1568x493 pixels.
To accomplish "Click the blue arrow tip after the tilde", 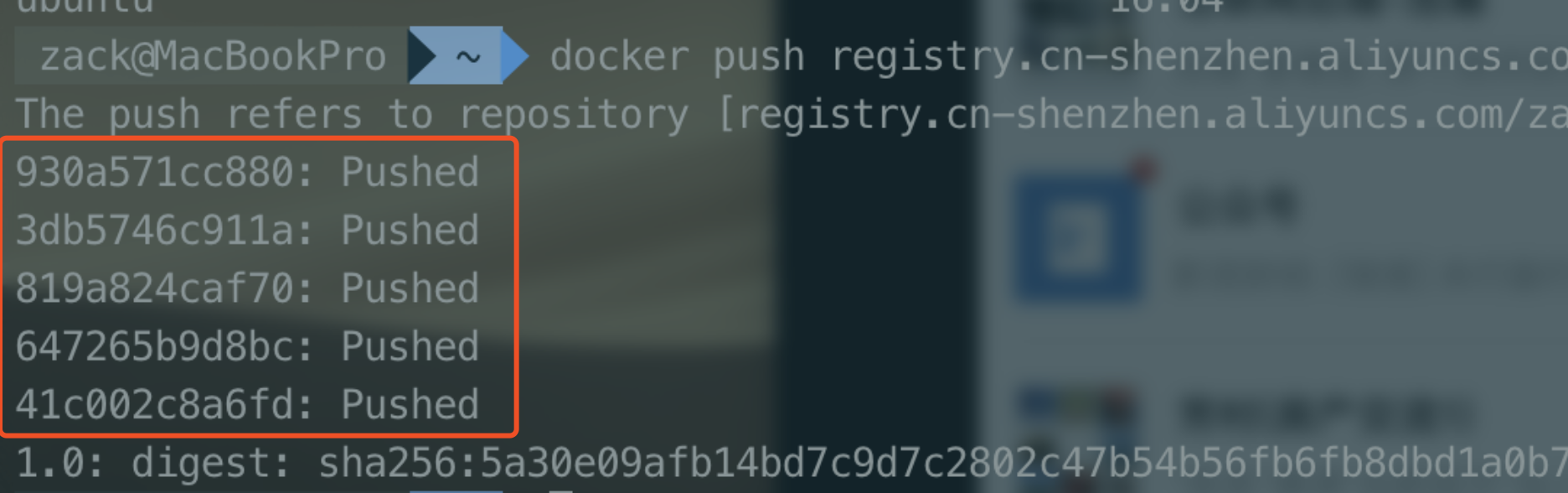I will point(515,56).
